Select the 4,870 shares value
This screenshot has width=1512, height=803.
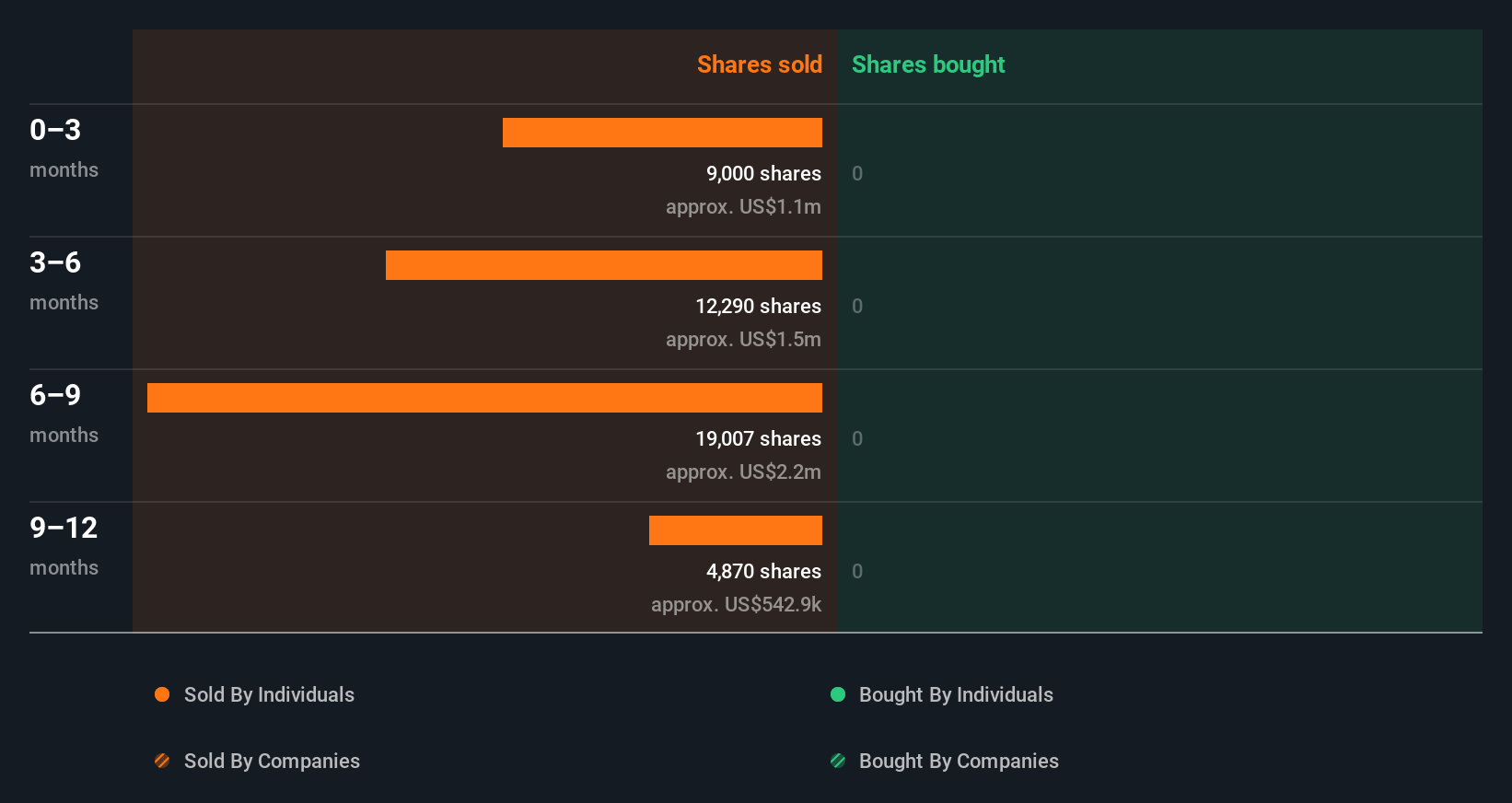coord(763,572)
